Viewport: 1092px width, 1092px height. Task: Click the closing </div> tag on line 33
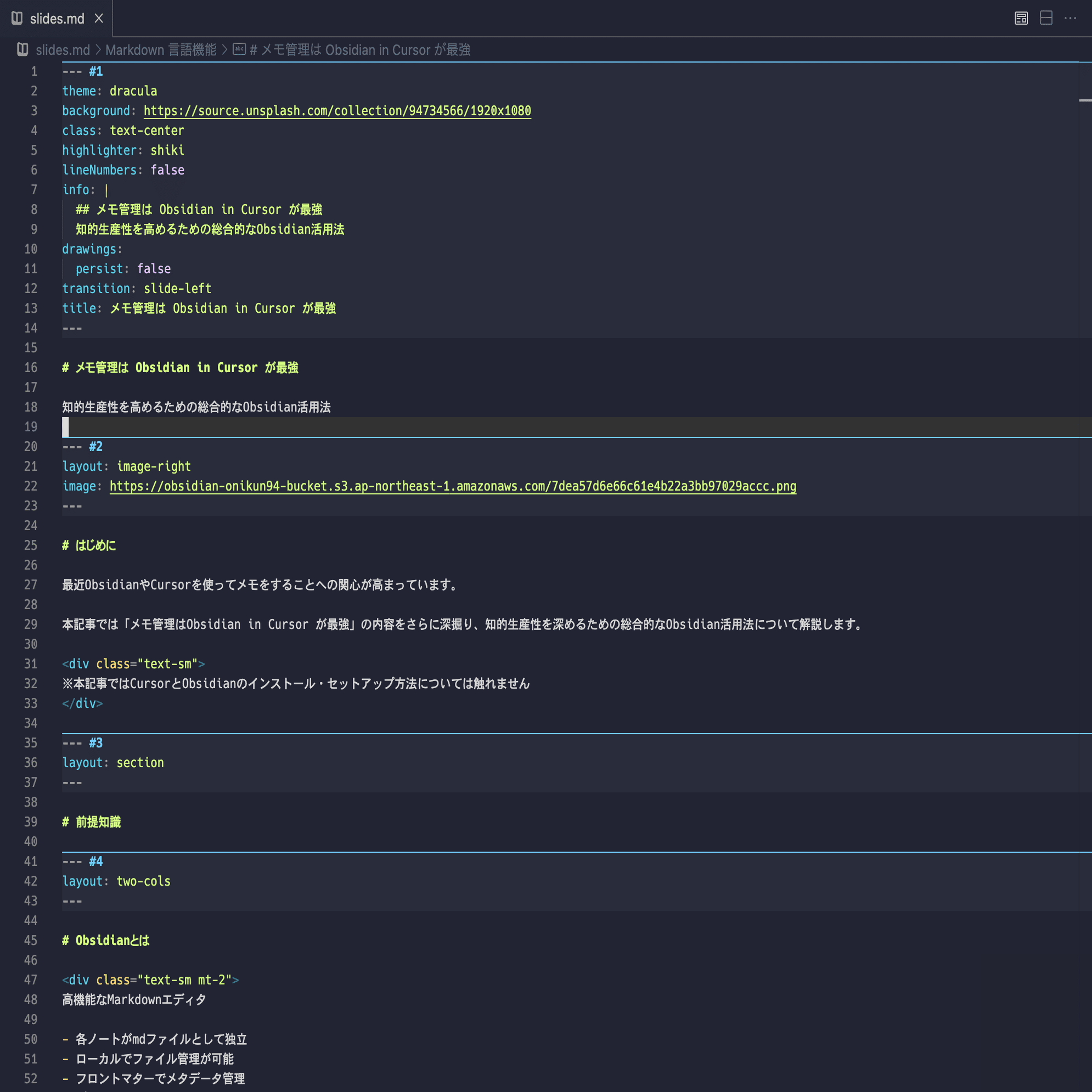[82, 703]
